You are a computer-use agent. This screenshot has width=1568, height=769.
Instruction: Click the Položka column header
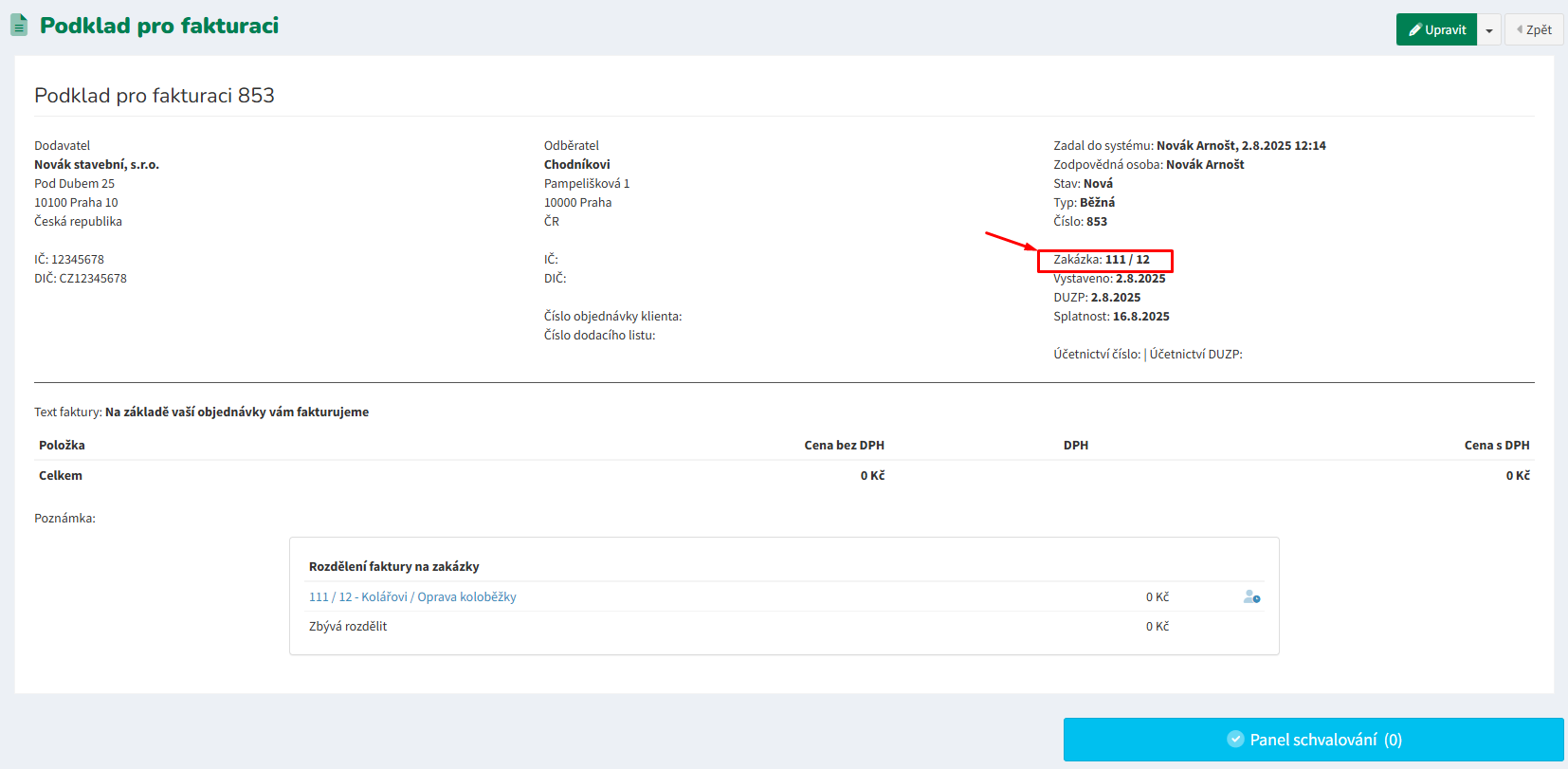62,446
